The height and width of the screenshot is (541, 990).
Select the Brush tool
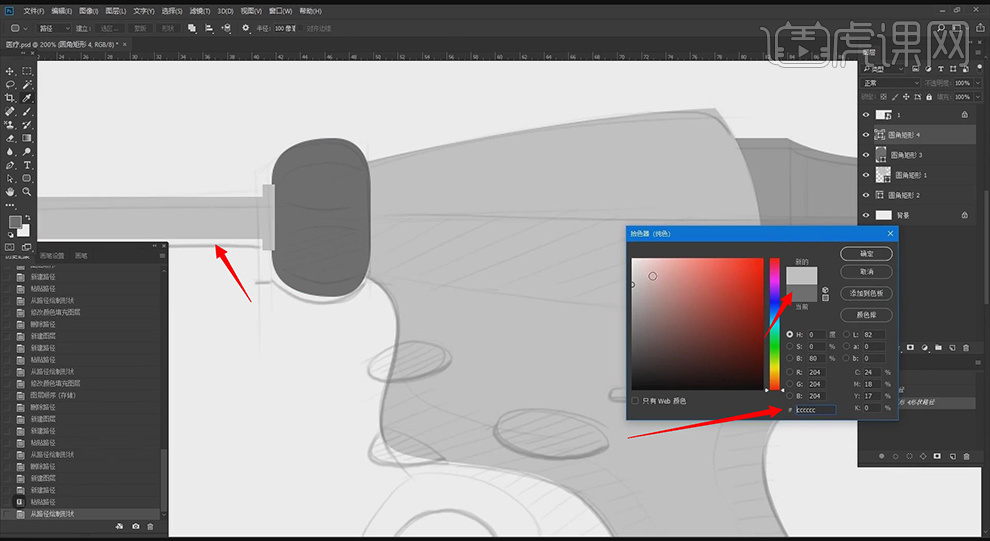click(x=27, y=111)
